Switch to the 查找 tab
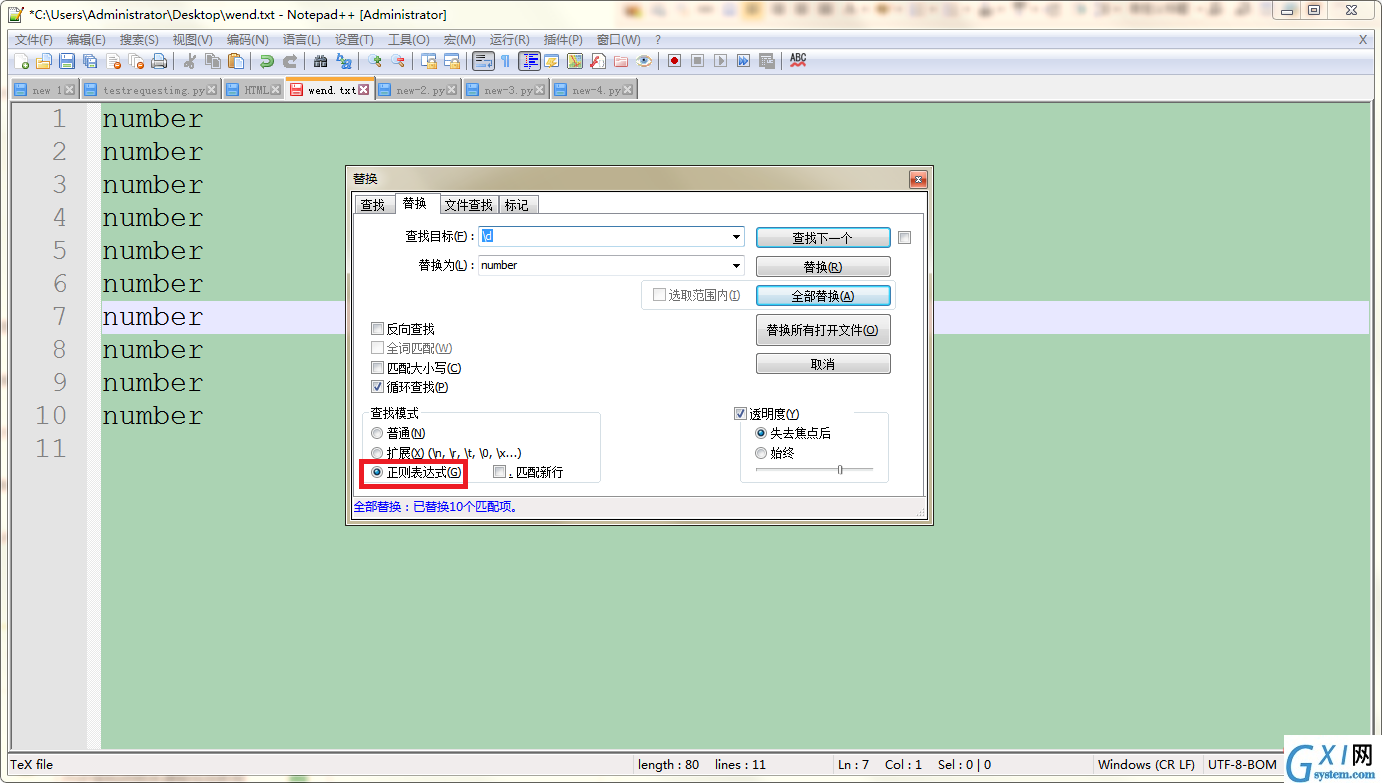1382x783 pixels. (x=372, y=205)
